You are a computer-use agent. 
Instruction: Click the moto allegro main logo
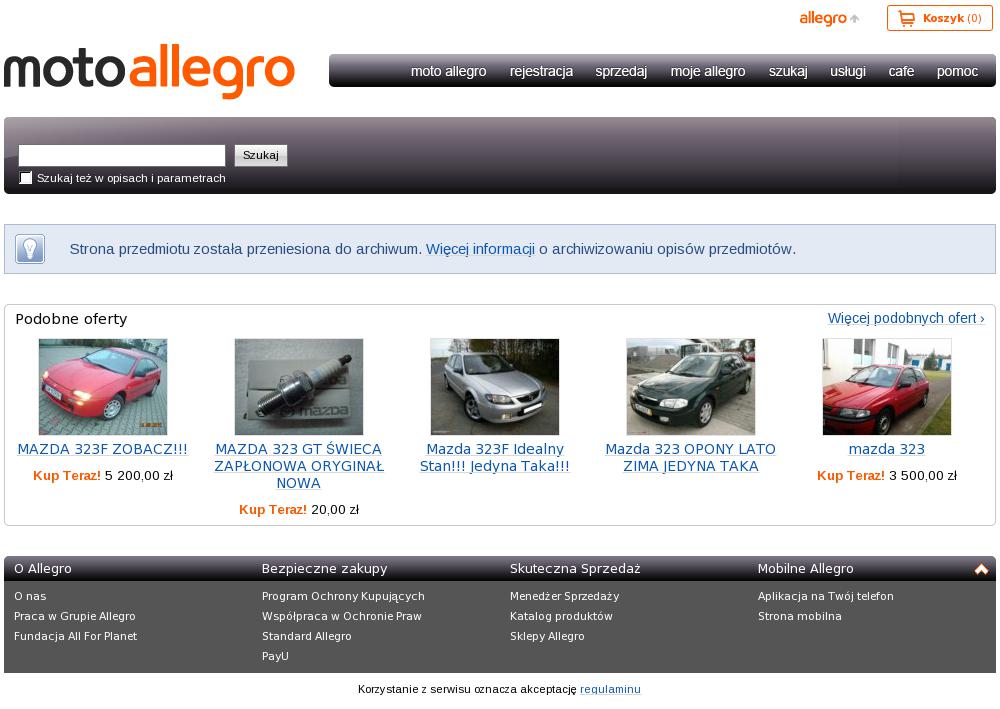[149, 71]
